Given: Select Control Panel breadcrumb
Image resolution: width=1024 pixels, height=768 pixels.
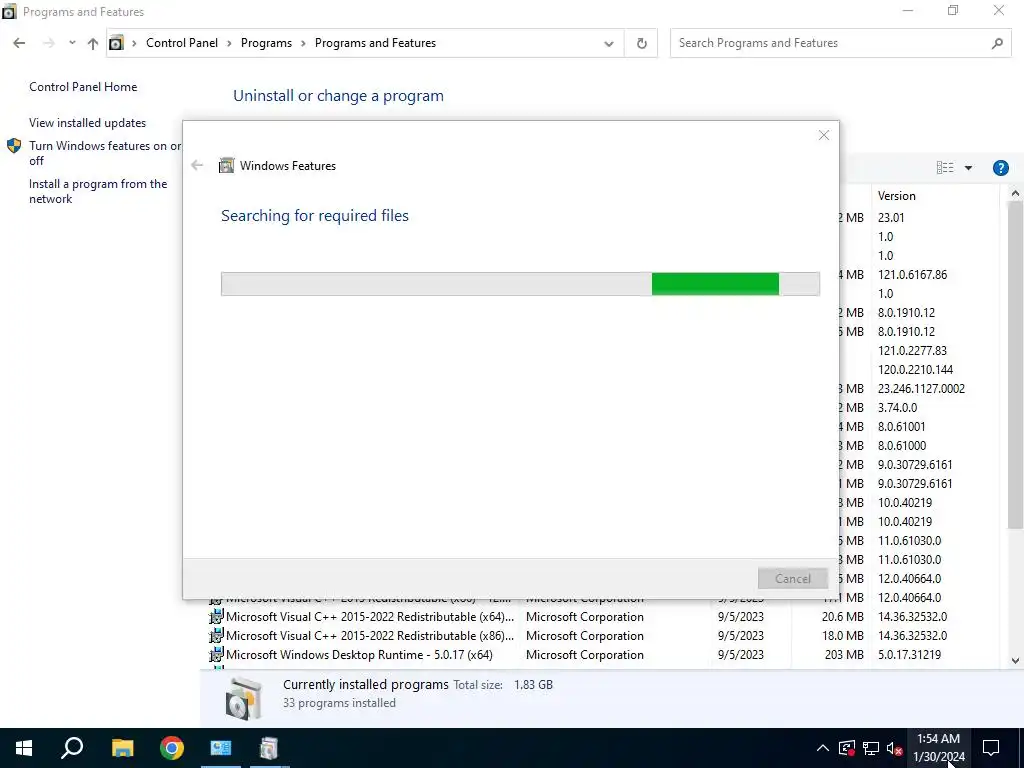Looking at the screenshot, I should pos(182,43).
